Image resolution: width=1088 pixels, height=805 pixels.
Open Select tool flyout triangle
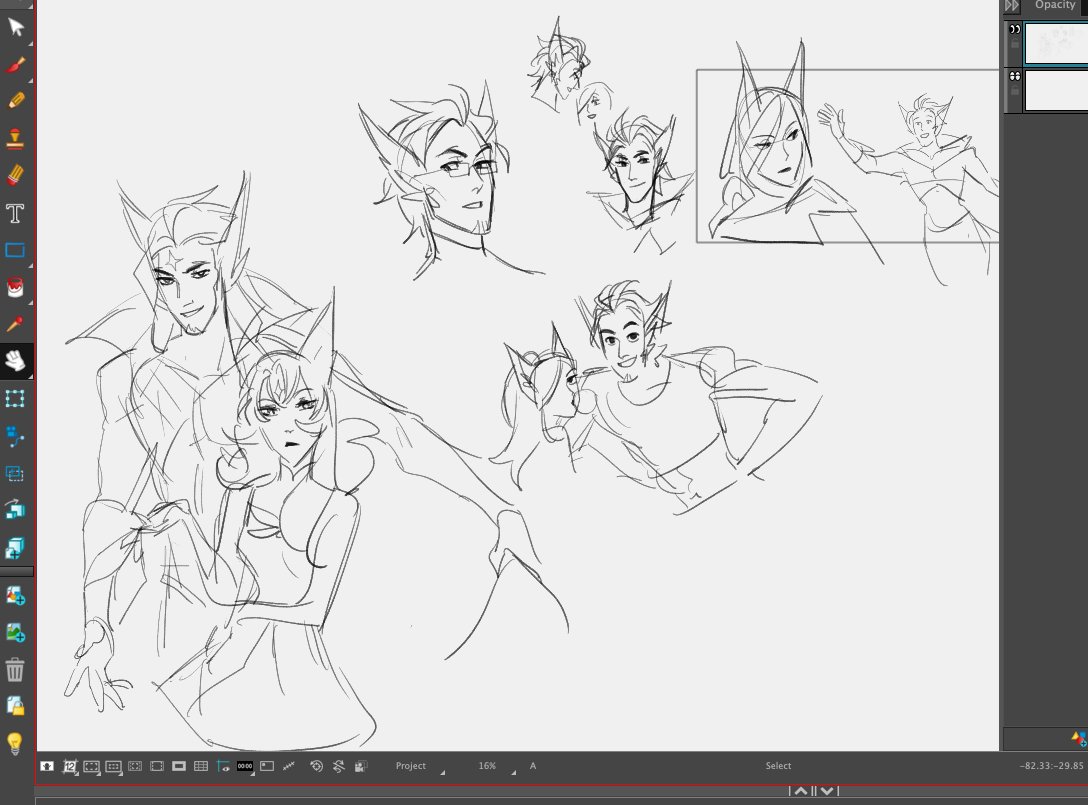point(30,43)
